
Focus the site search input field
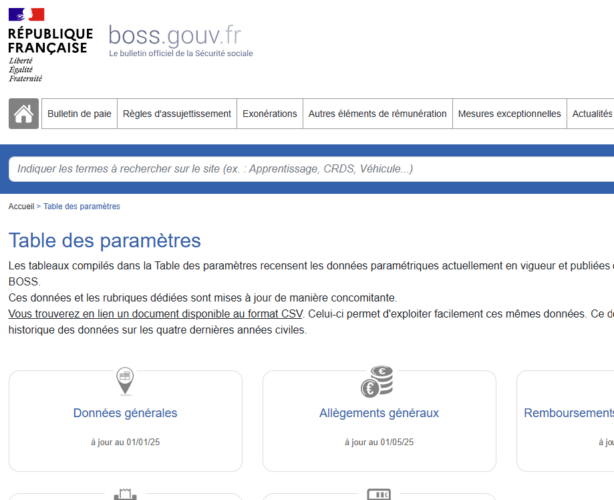pos(311,169)
